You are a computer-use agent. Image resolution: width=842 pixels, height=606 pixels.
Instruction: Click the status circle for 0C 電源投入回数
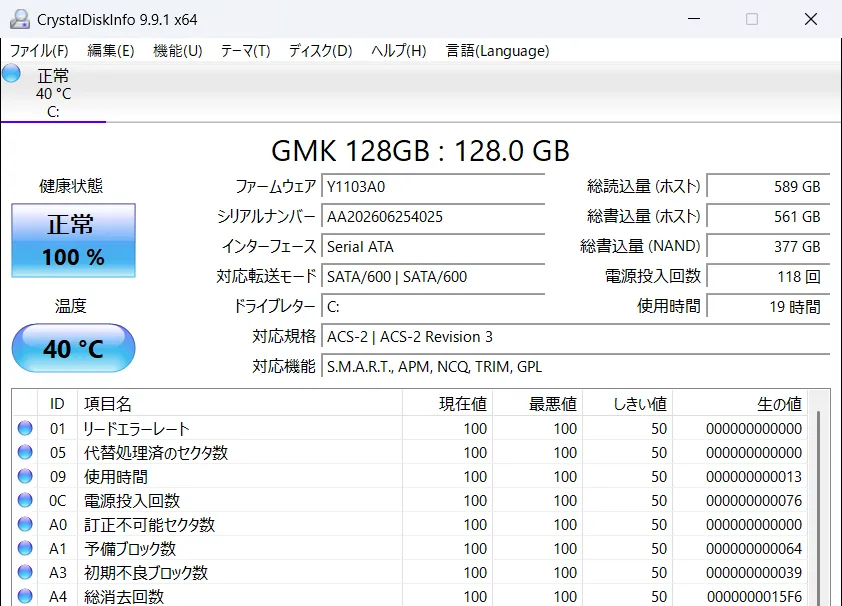click(x=25, y=500)
